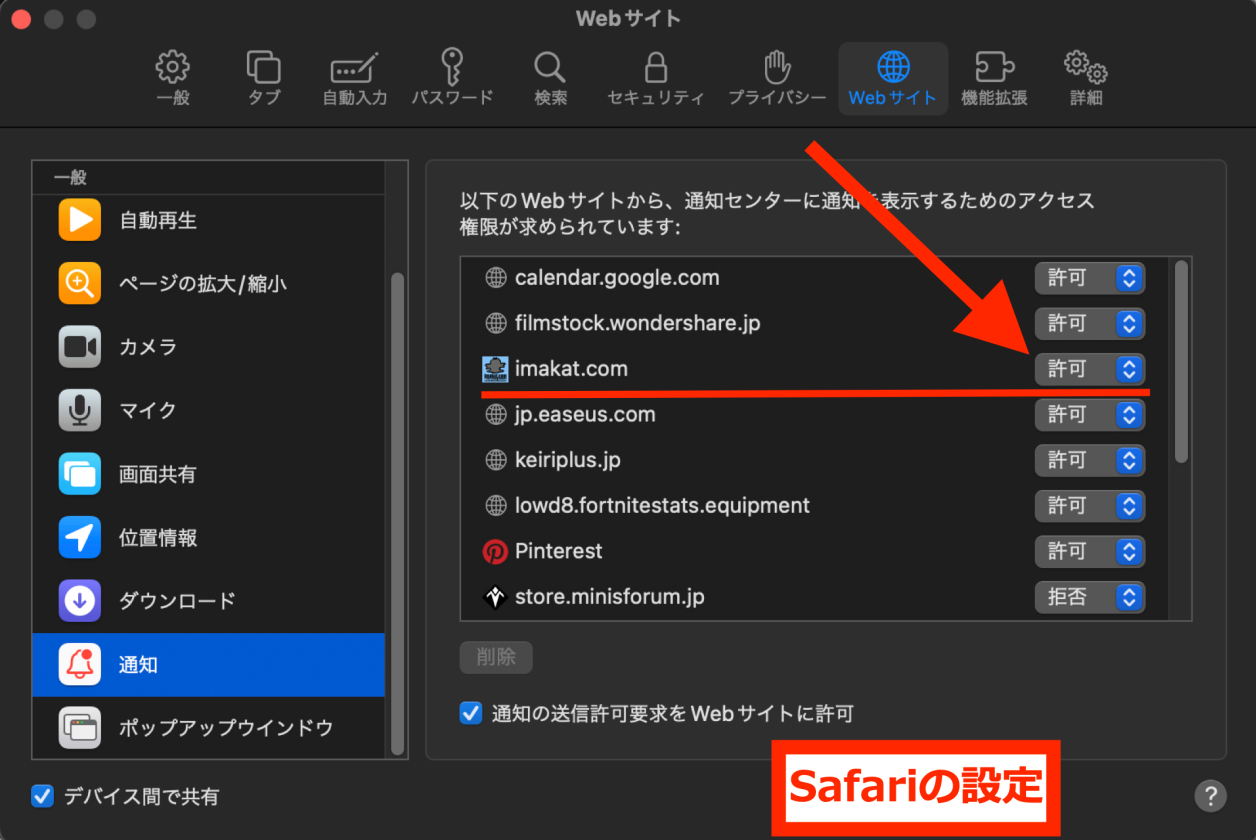Viewport: 1256px width, 840px height.
Task: Toggle the デバイス間で共有 checkbox
Action: 42,796
